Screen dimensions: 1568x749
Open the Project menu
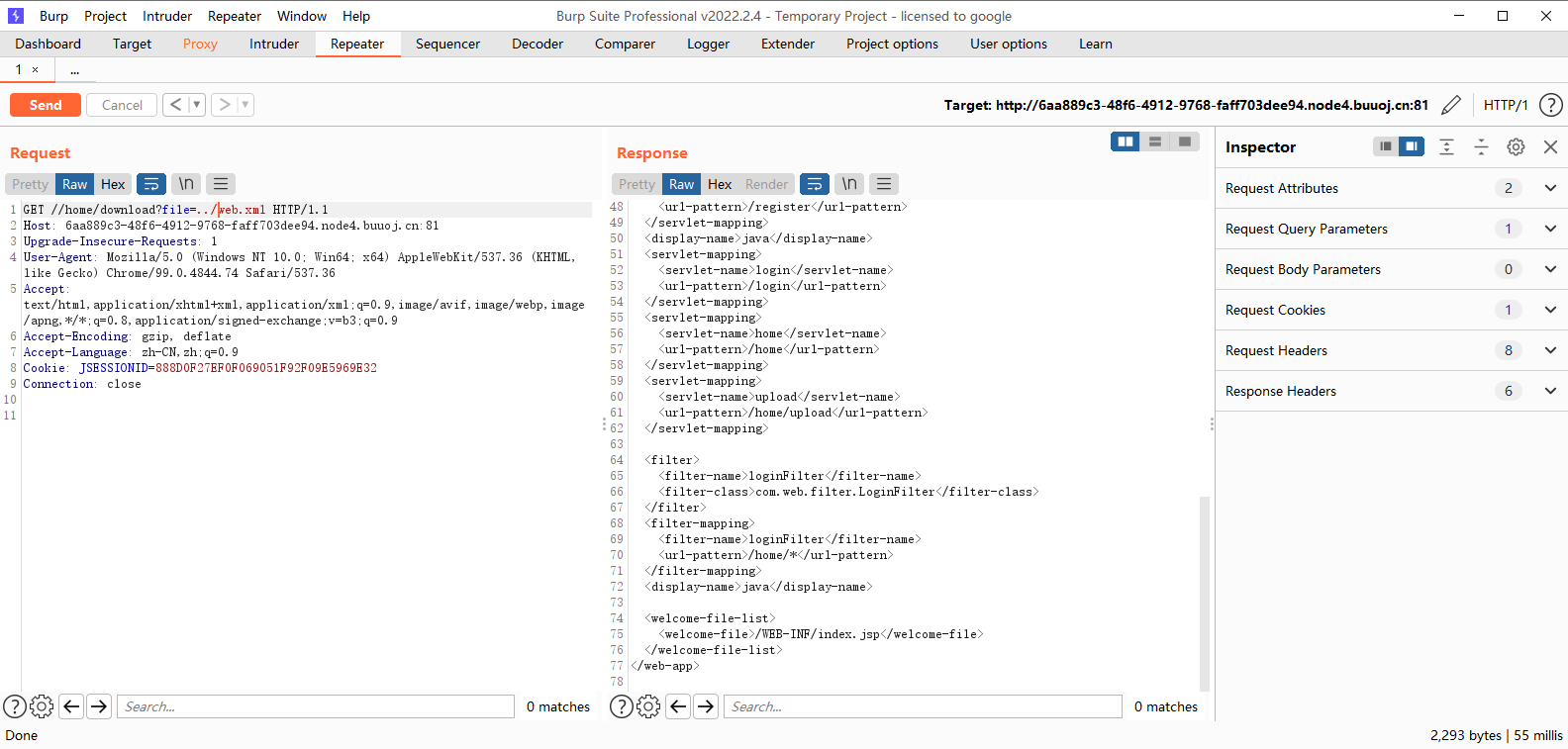(x=105, y=16)
